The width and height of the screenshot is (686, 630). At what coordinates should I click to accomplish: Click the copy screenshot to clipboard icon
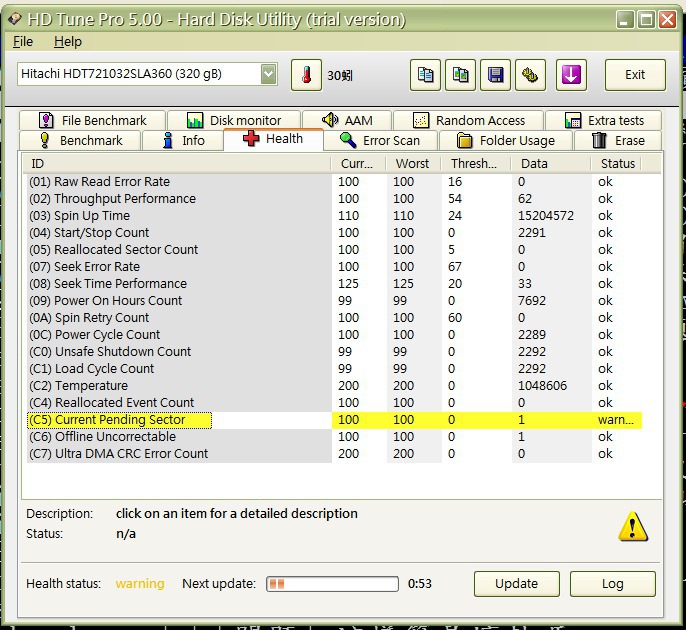[x=460, y=75]
